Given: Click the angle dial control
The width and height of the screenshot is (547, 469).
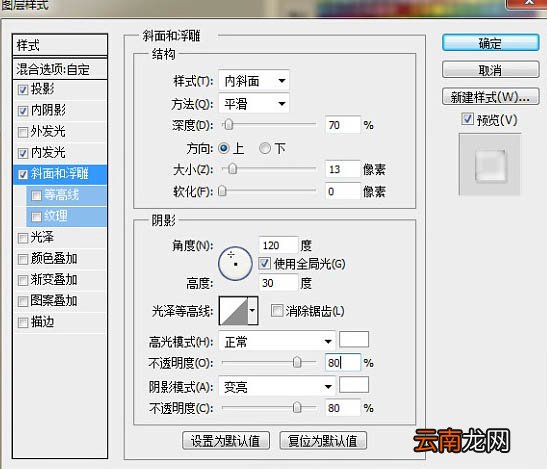Looking at the screenshot, I should point(235,263).
